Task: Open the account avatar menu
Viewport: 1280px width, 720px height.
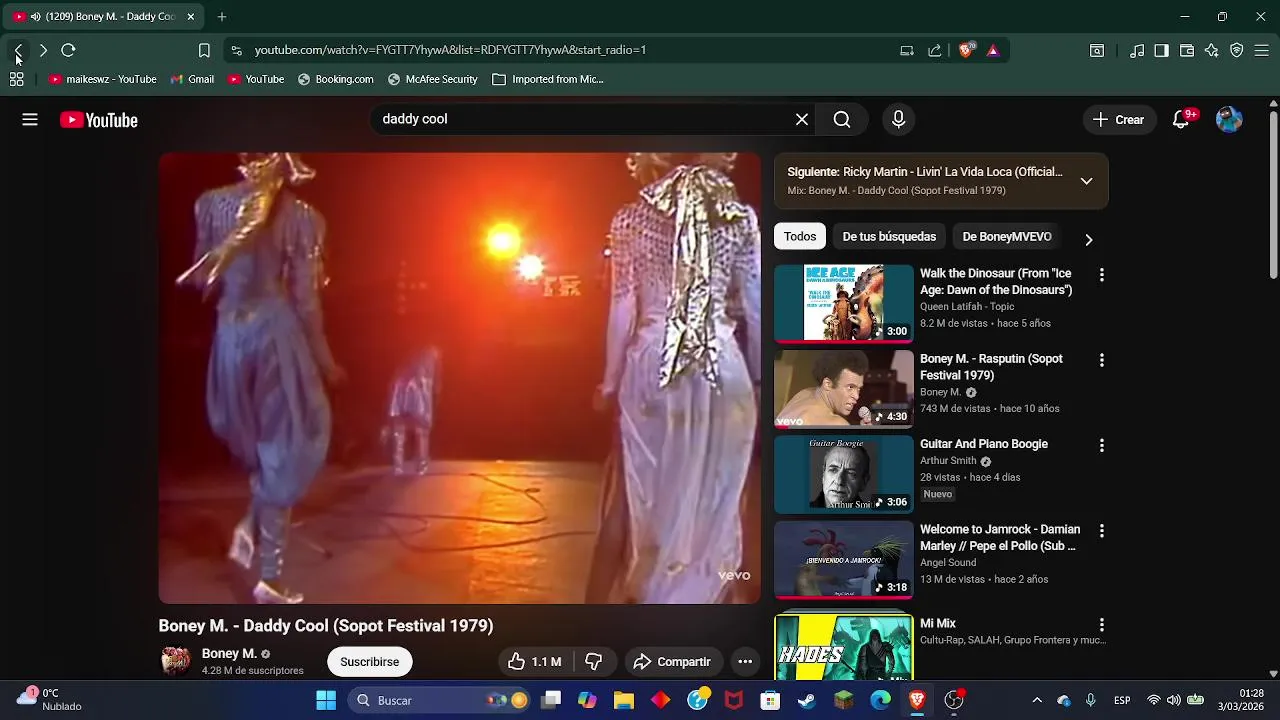Action: pos(1229,120)
